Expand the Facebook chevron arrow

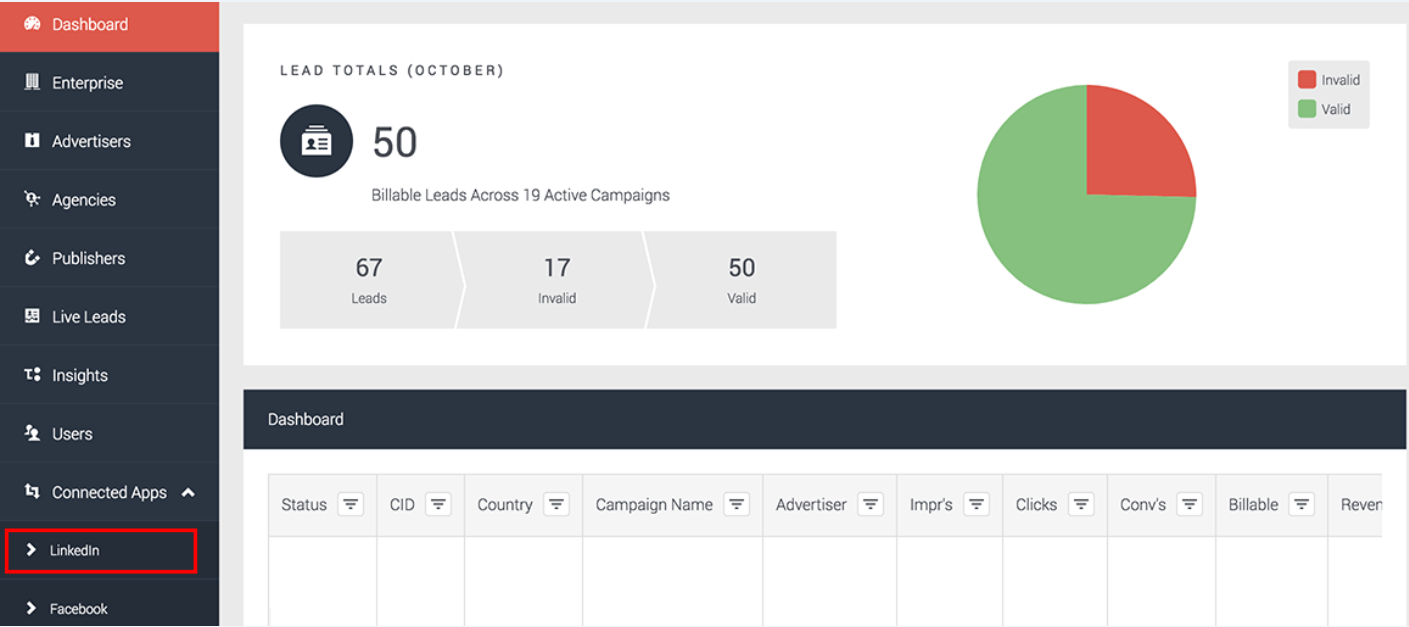31,608
